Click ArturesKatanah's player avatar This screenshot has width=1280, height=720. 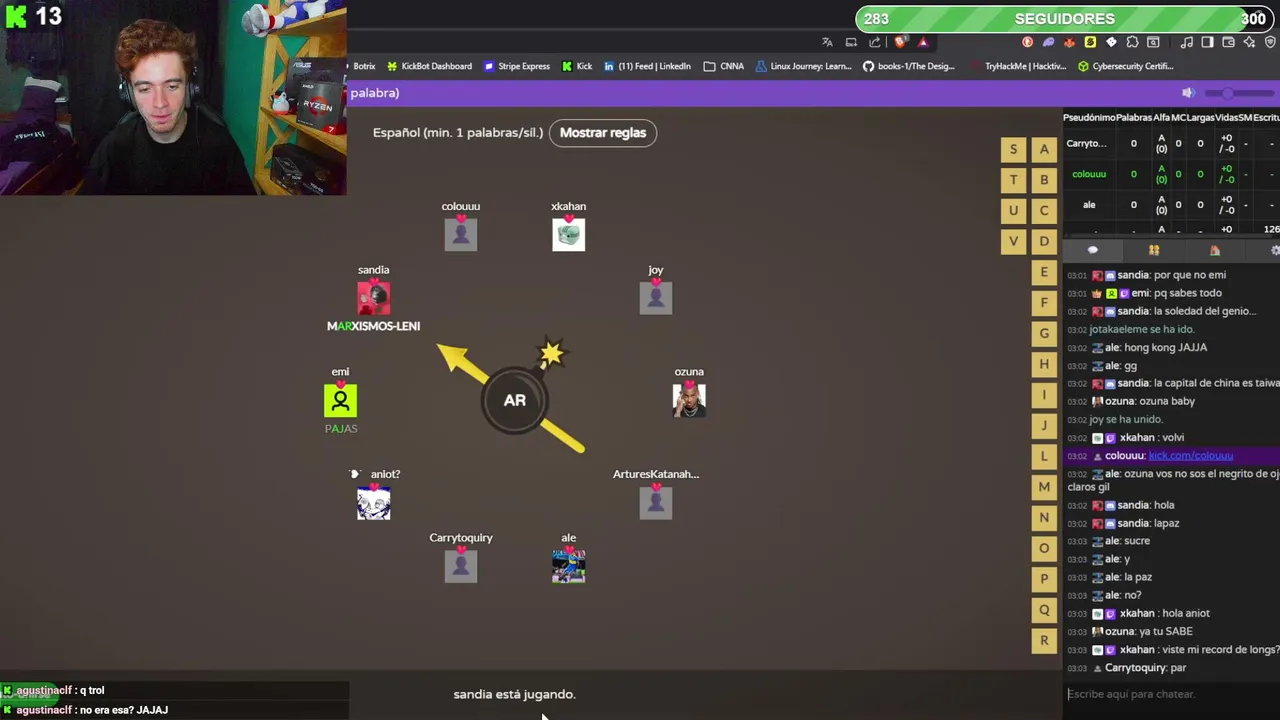pos(655,503)
